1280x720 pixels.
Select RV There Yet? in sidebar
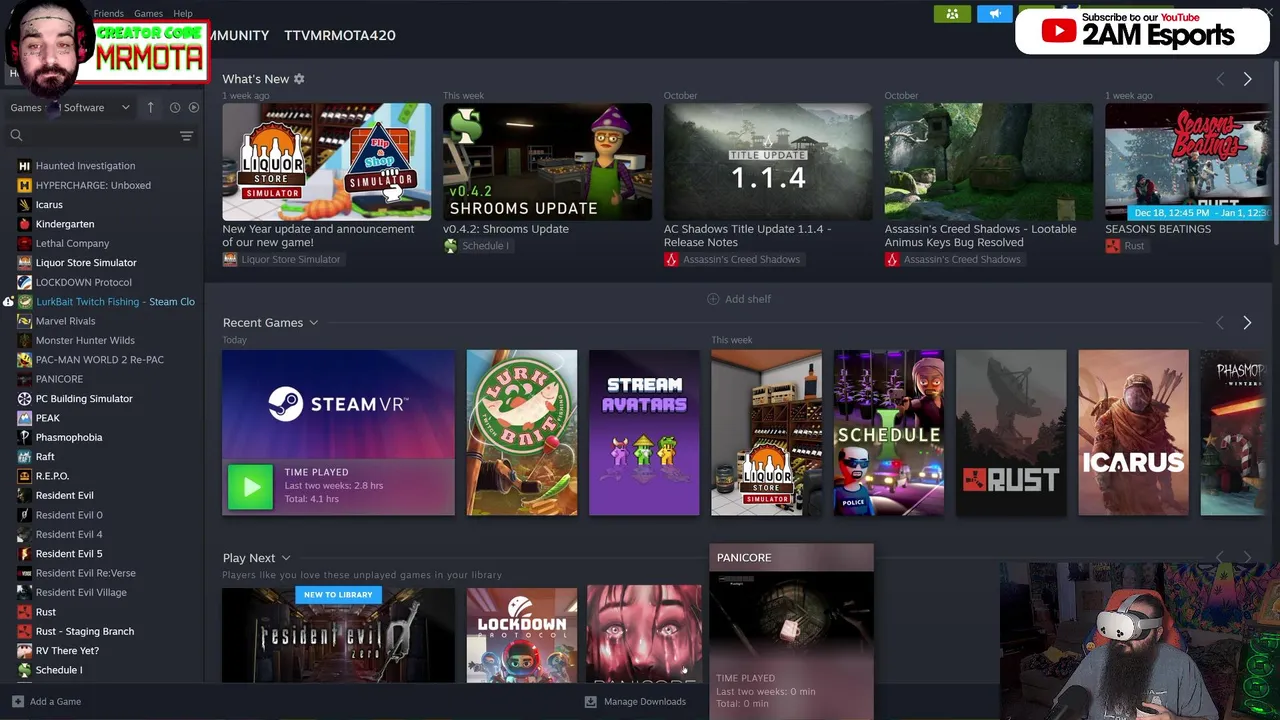pos(67,650)
